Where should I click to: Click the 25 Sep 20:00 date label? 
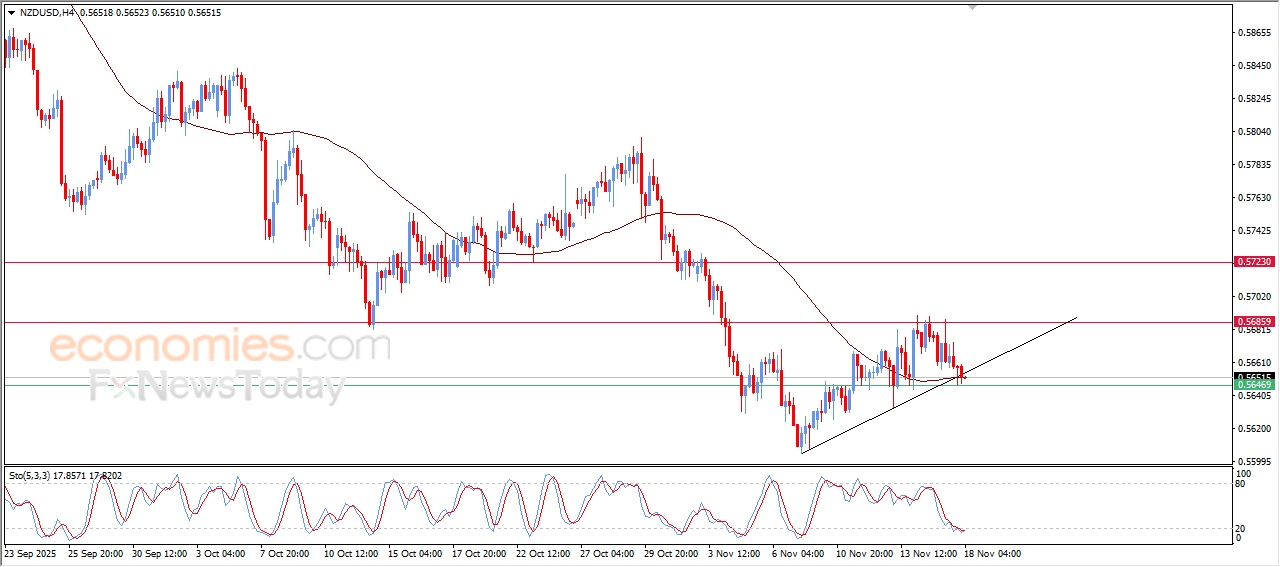click(x=95, y=553)
